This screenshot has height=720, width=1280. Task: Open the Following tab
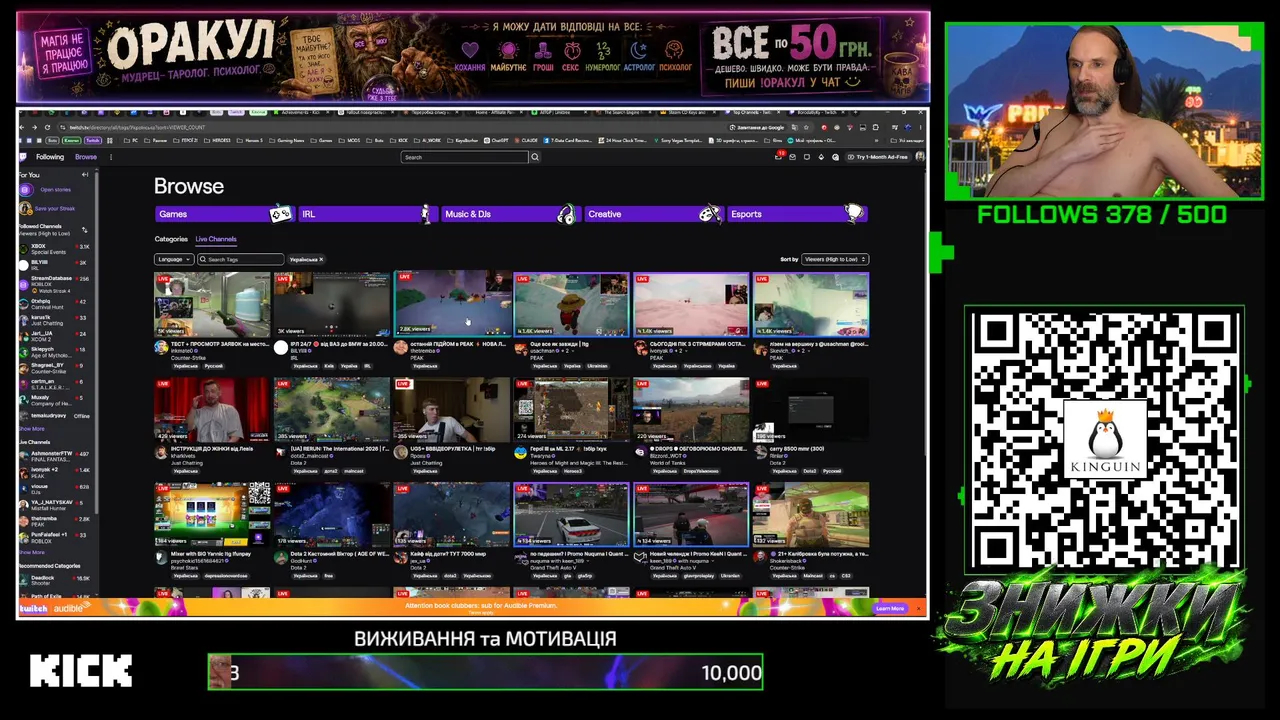click(x=50, y=157)
